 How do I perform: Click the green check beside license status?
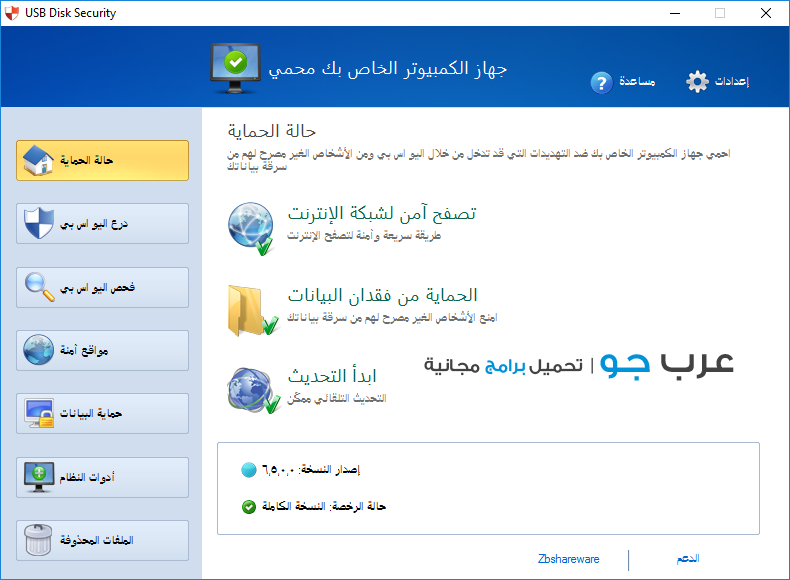coord(249,506)
